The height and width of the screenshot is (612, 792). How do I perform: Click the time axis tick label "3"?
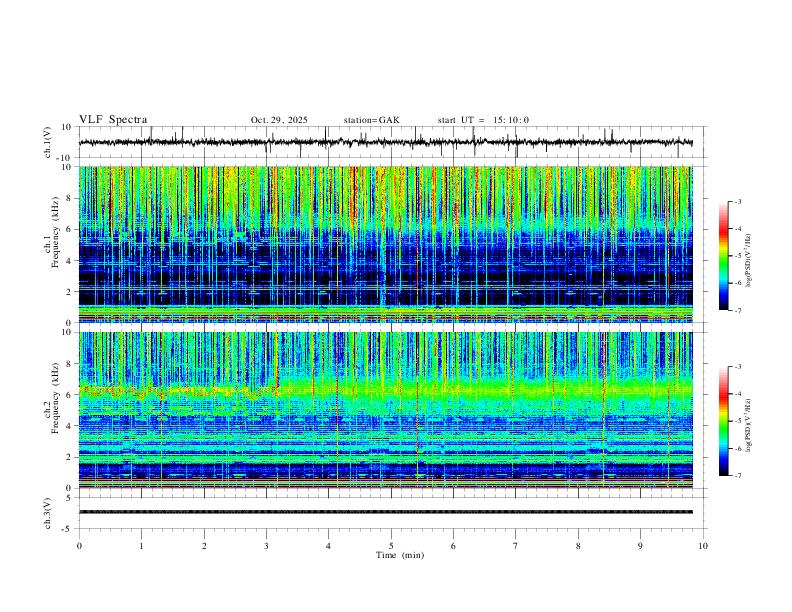click(266, 546)
